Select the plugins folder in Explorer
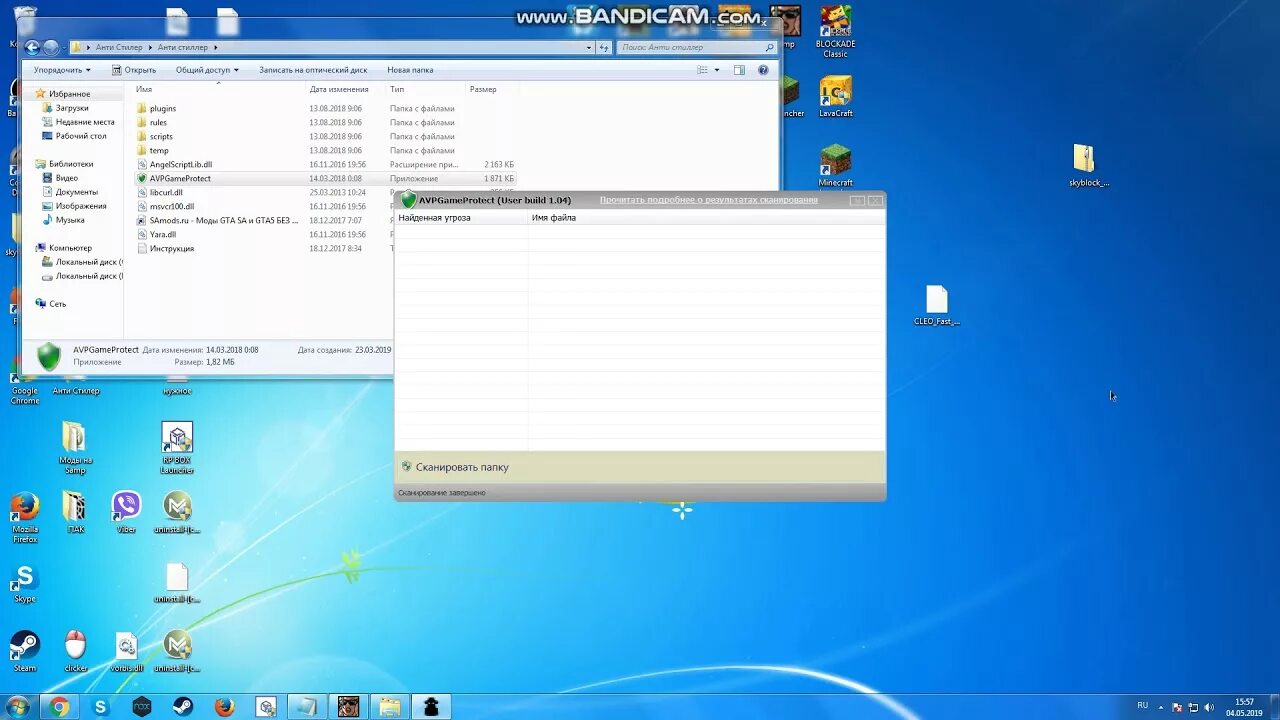The image size is (1280, 720). [x=163, y=108]
